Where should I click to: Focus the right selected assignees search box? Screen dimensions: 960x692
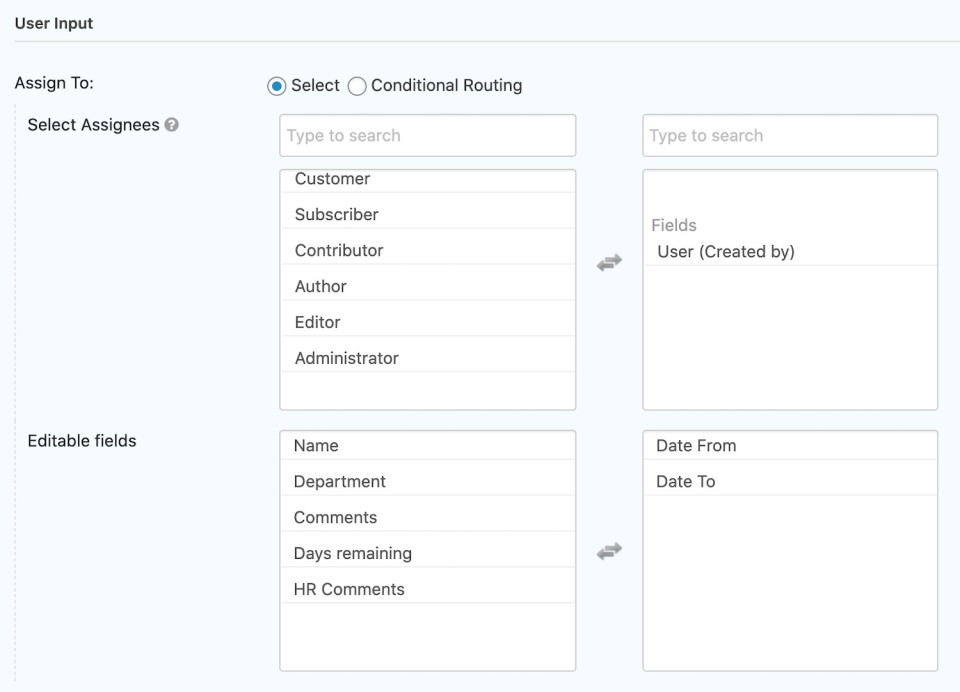pos(789,135)
